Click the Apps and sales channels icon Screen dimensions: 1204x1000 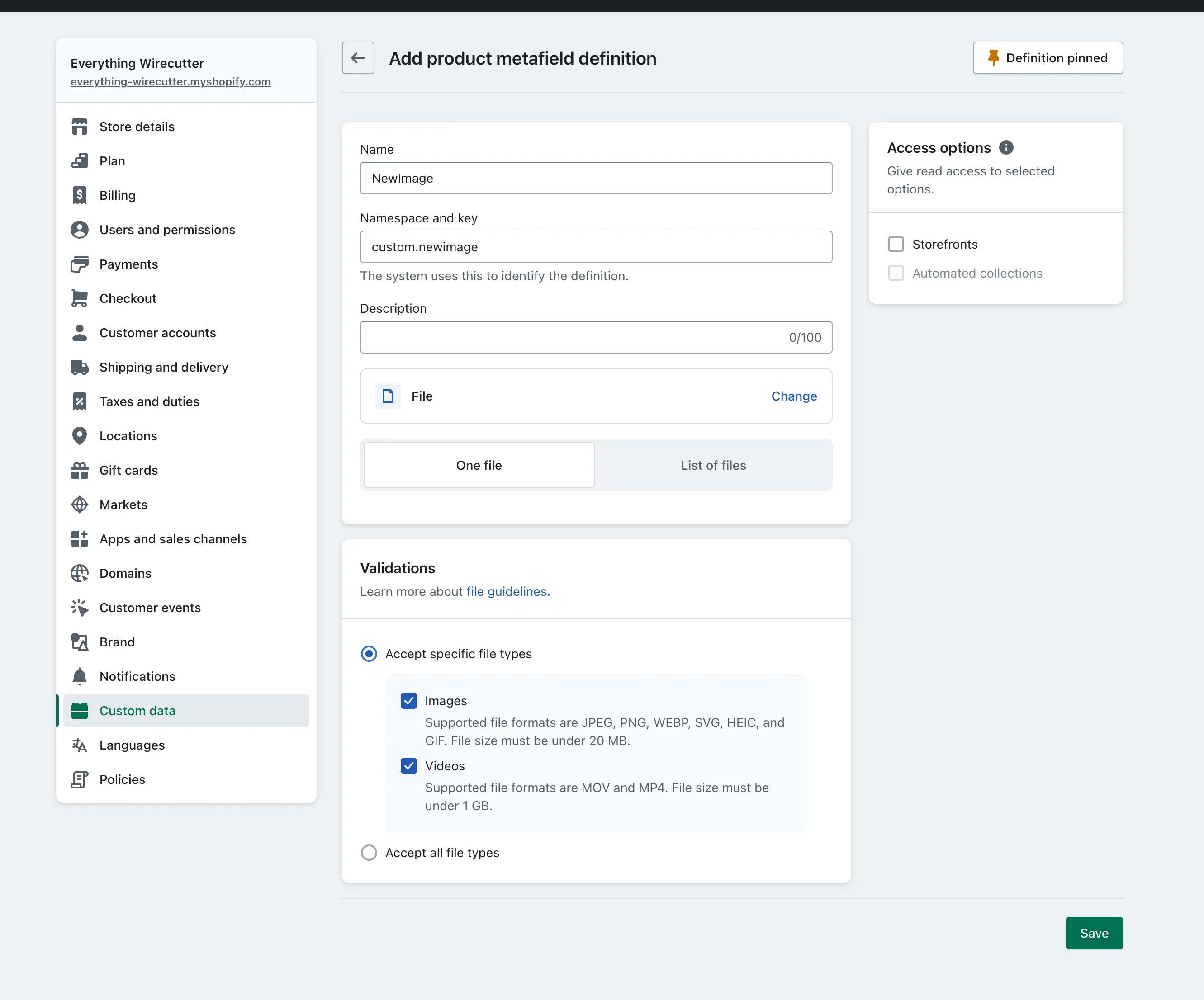[80, 539]
